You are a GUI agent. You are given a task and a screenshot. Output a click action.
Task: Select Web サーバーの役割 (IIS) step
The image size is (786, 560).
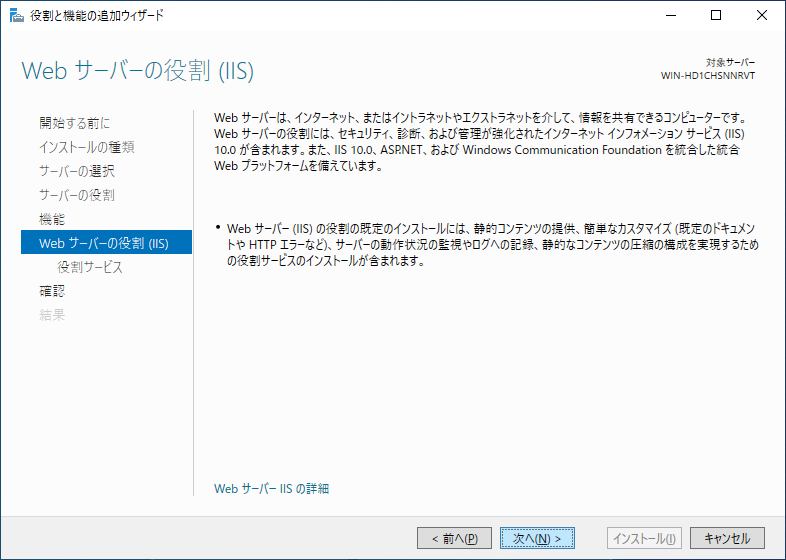[106, 243]
